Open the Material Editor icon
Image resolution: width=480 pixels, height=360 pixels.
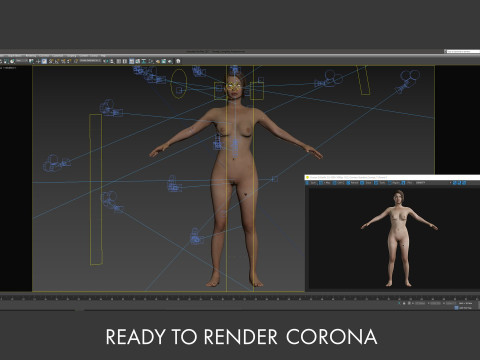pos(151,61)
